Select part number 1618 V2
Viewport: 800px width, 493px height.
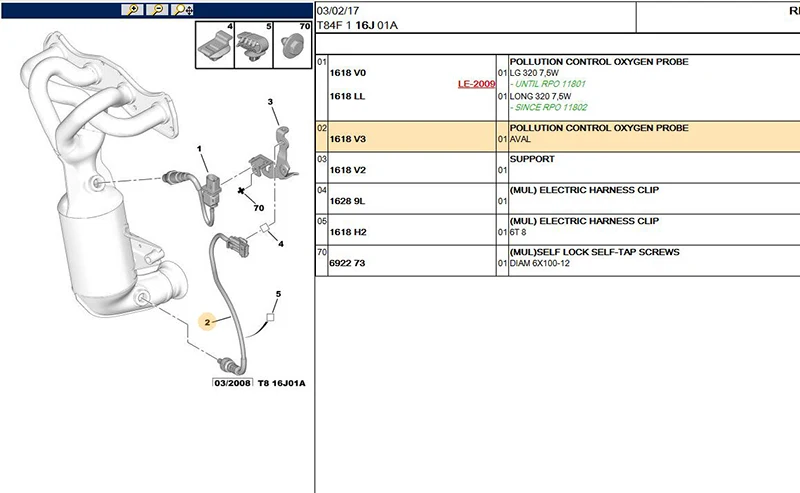tap(347, 170)
